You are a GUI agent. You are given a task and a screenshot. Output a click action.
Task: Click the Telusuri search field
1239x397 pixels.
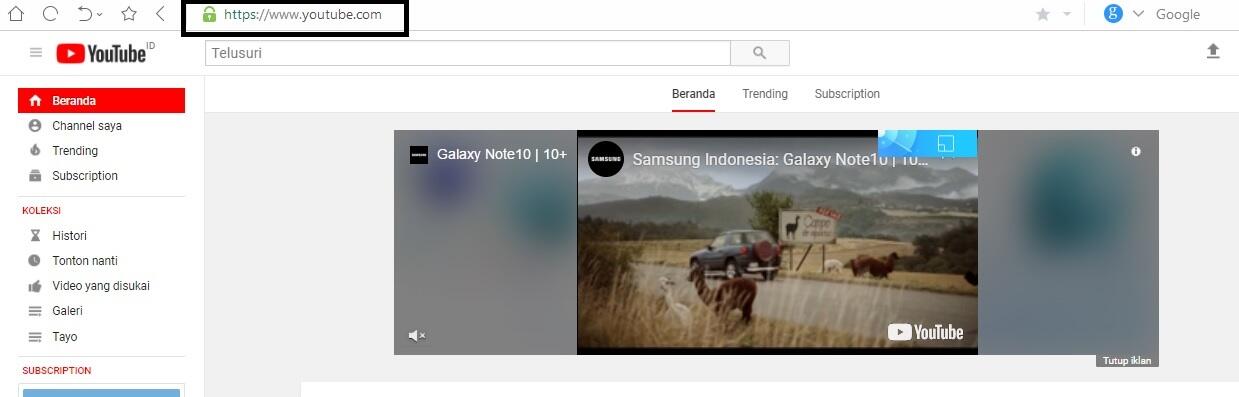pos(468,53)
